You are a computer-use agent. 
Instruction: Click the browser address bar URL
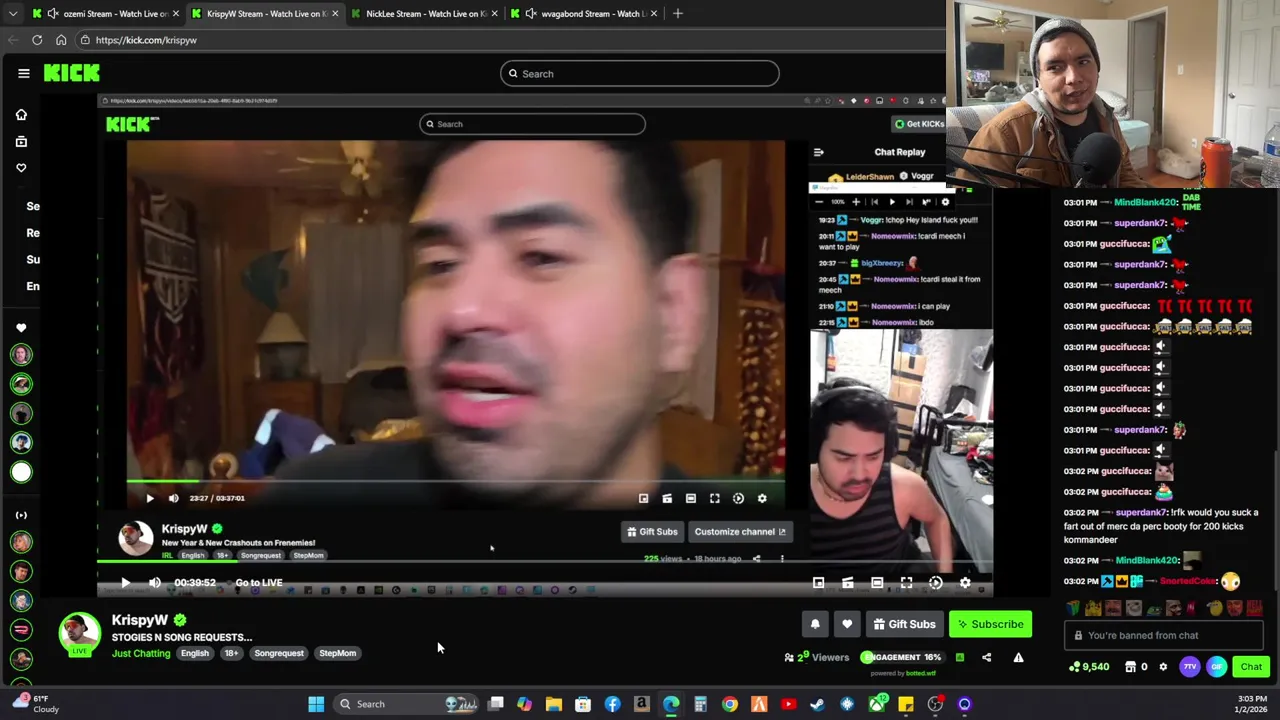(x=146, y=40)
